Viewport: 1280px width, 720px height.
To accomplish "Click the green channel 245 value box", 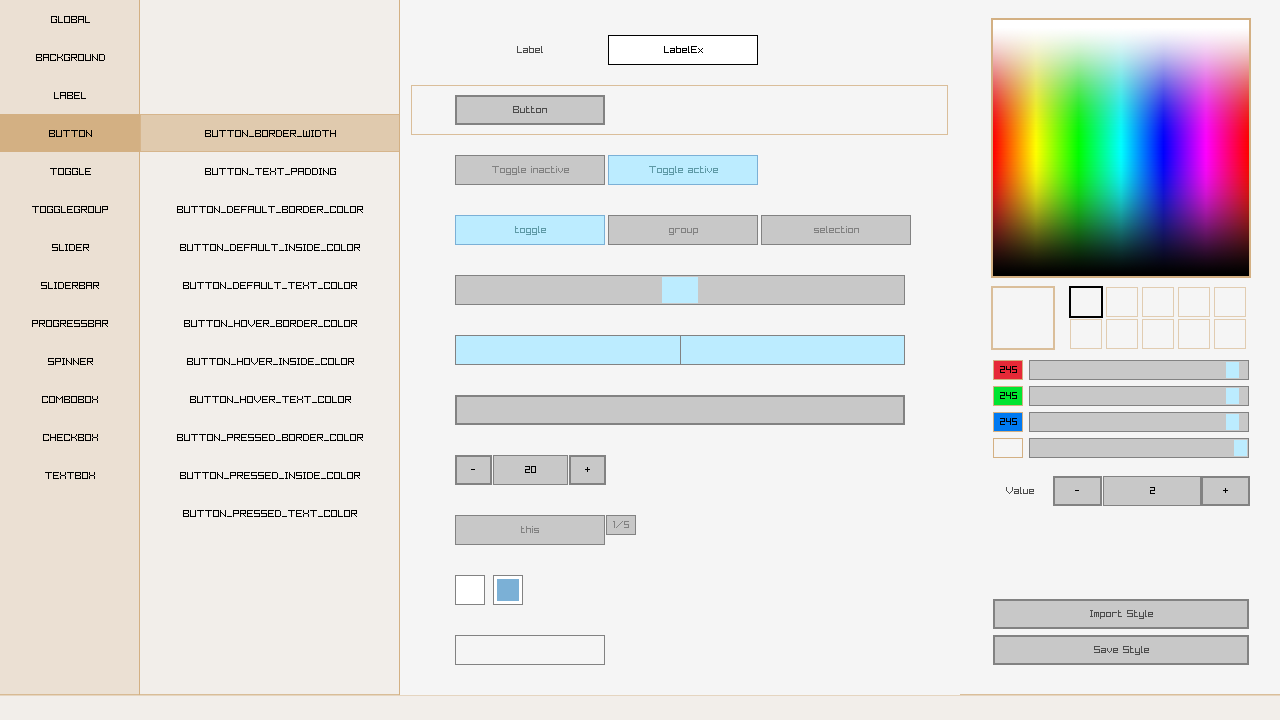I will click(1008, 396).
